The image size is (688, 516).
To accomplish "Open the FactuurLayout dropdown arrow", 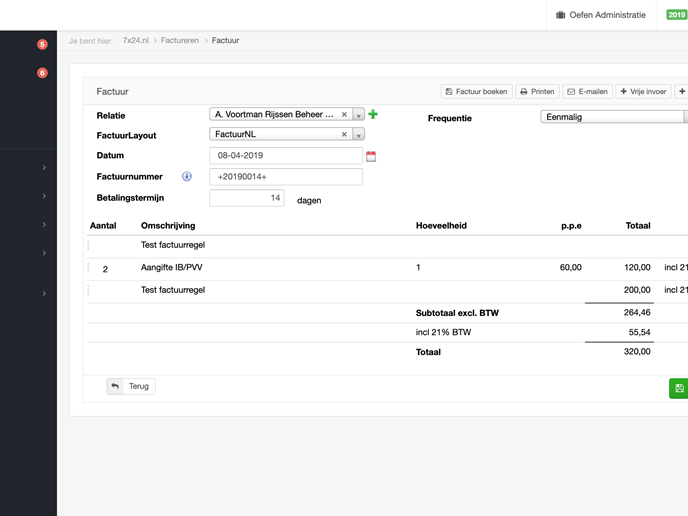I will coord(358,134).
